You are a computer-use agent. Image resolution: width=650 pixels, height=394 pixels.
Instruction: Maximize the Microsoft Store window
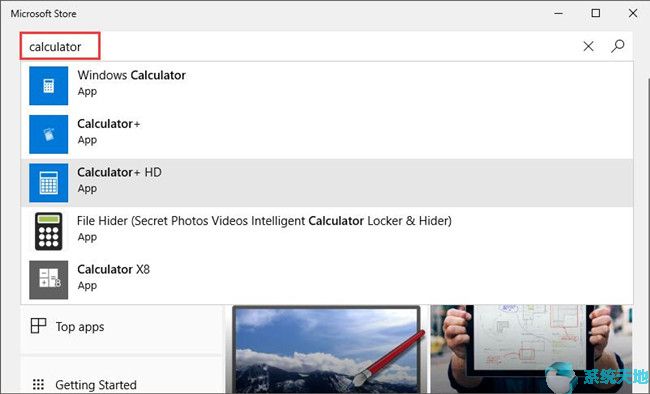(596, 13)
